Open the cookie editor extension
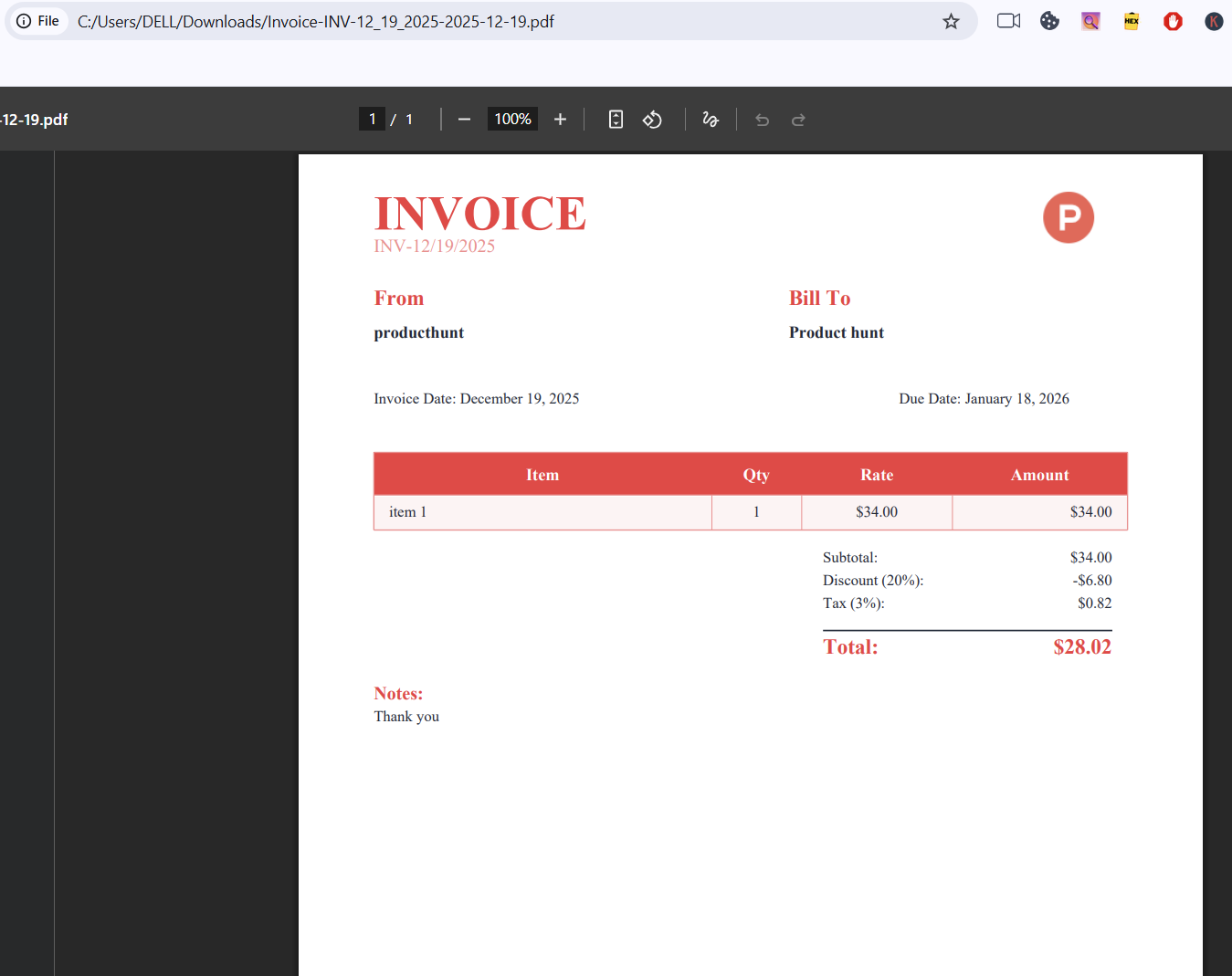This screenshot has height=976, width=1232. point(1049,21)
